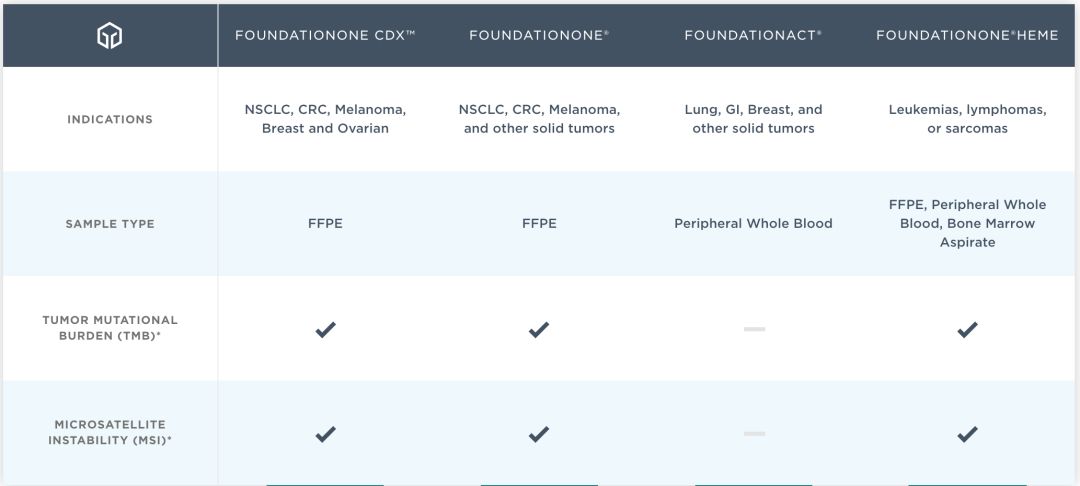Click the TMB dash under FoundationACT
The width and height of the screenshot is (1080, 486).
tap(754, 329)
